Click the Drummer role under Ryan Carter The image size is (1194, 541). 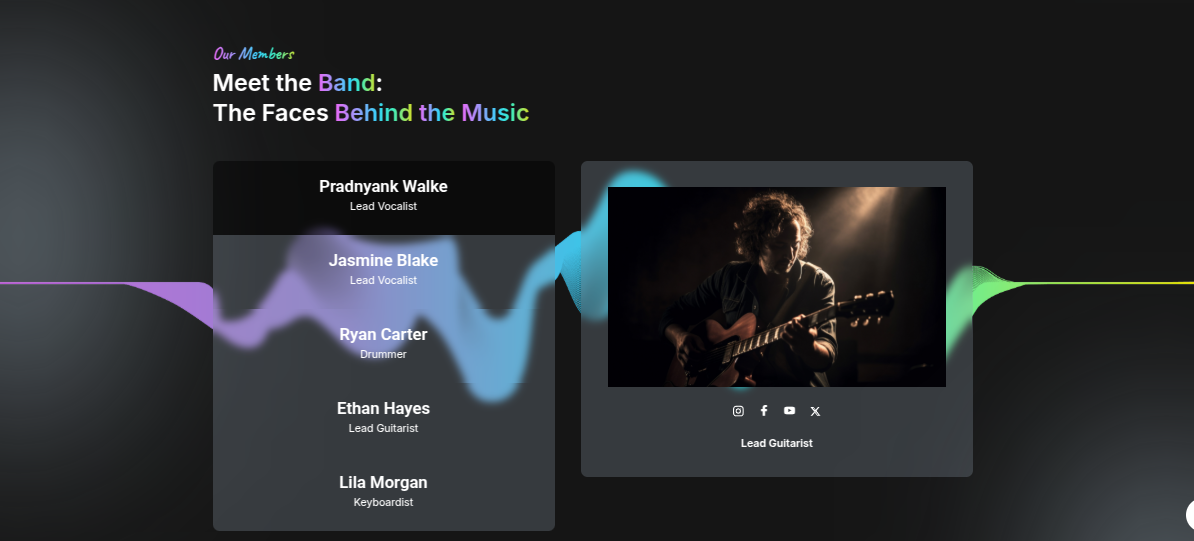(384, 354)
